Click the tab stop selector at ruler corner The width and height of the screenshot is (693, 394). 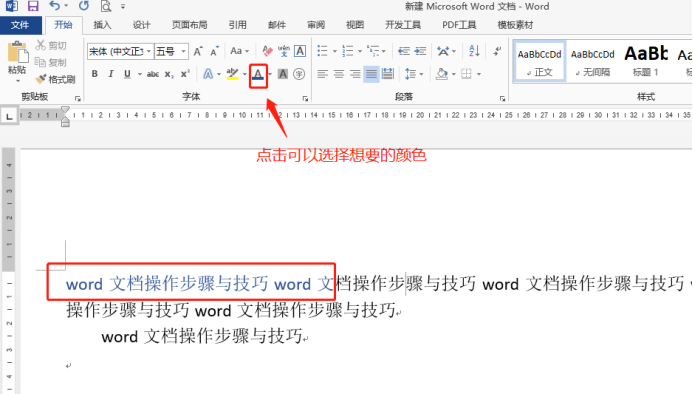click(9, 116)
